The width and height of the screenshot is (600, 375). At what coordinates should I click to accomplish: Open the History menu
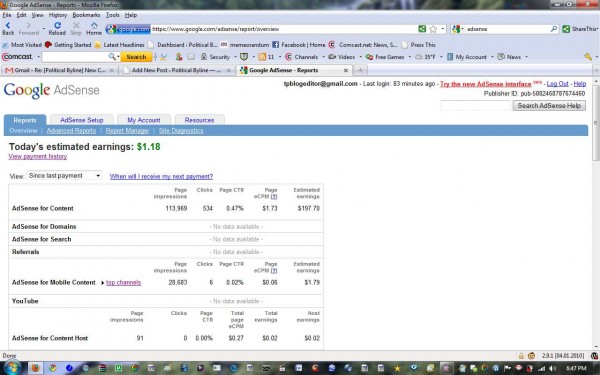coord(58,15)
